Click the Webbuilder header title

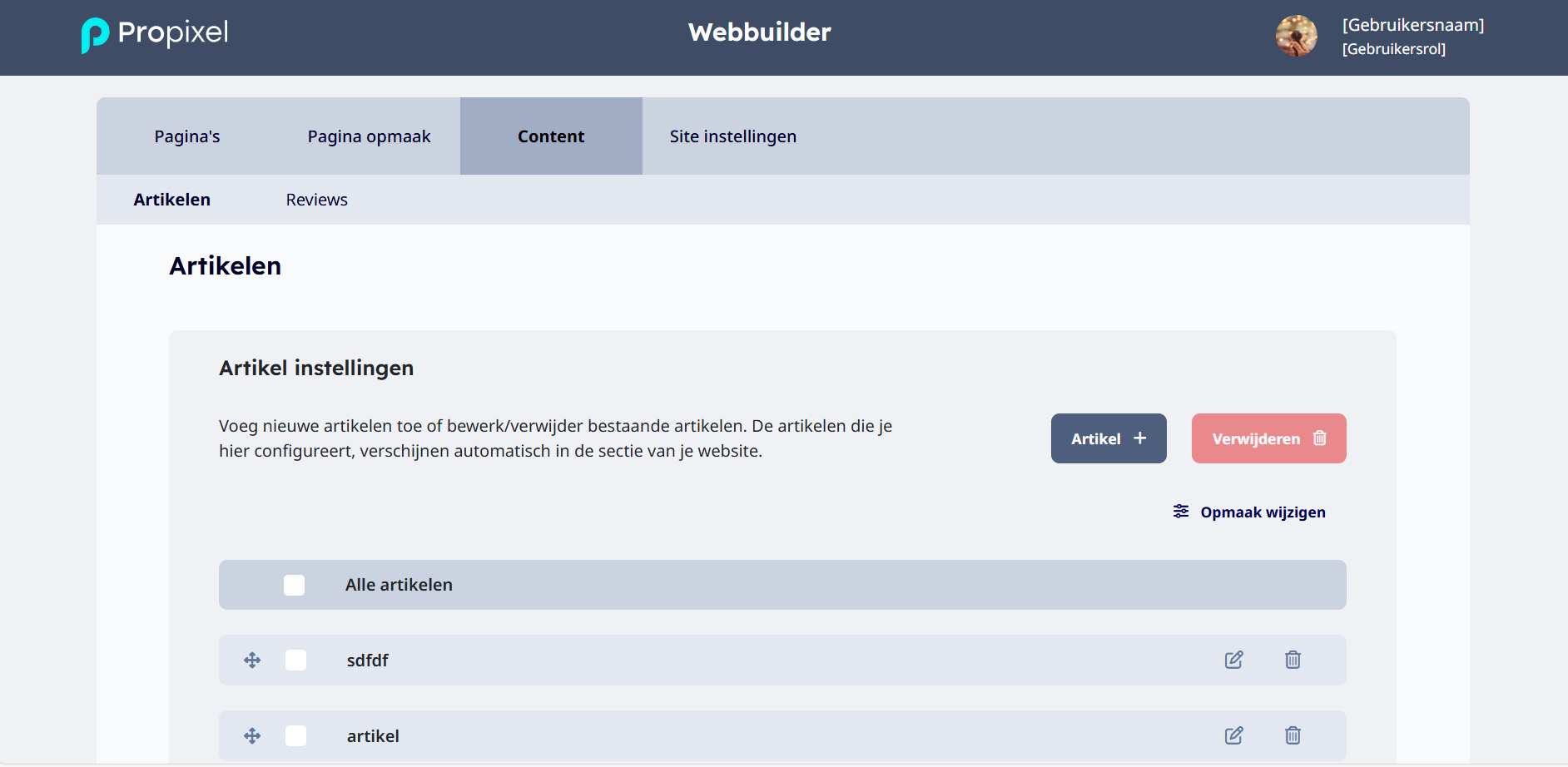click(760, 32)
